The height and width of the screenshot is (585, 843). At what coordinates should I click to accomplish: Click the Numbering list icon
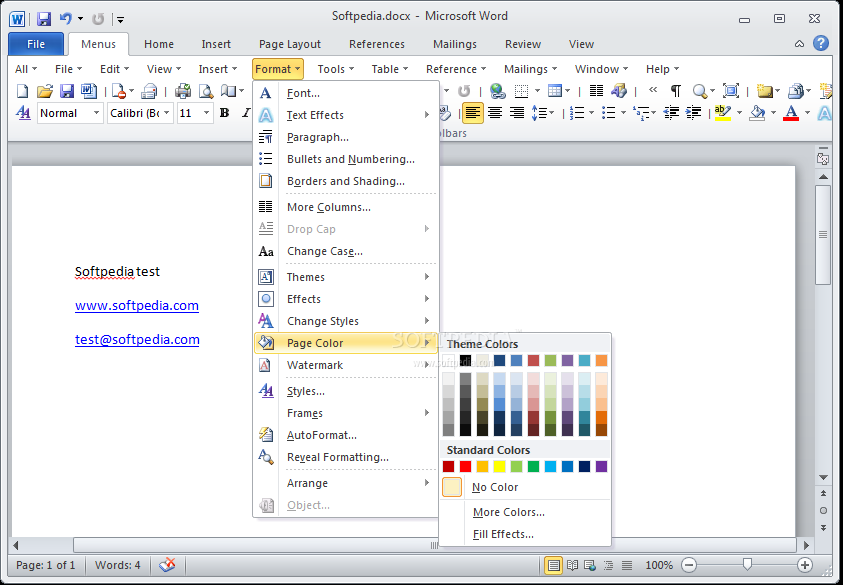point(577,113)
